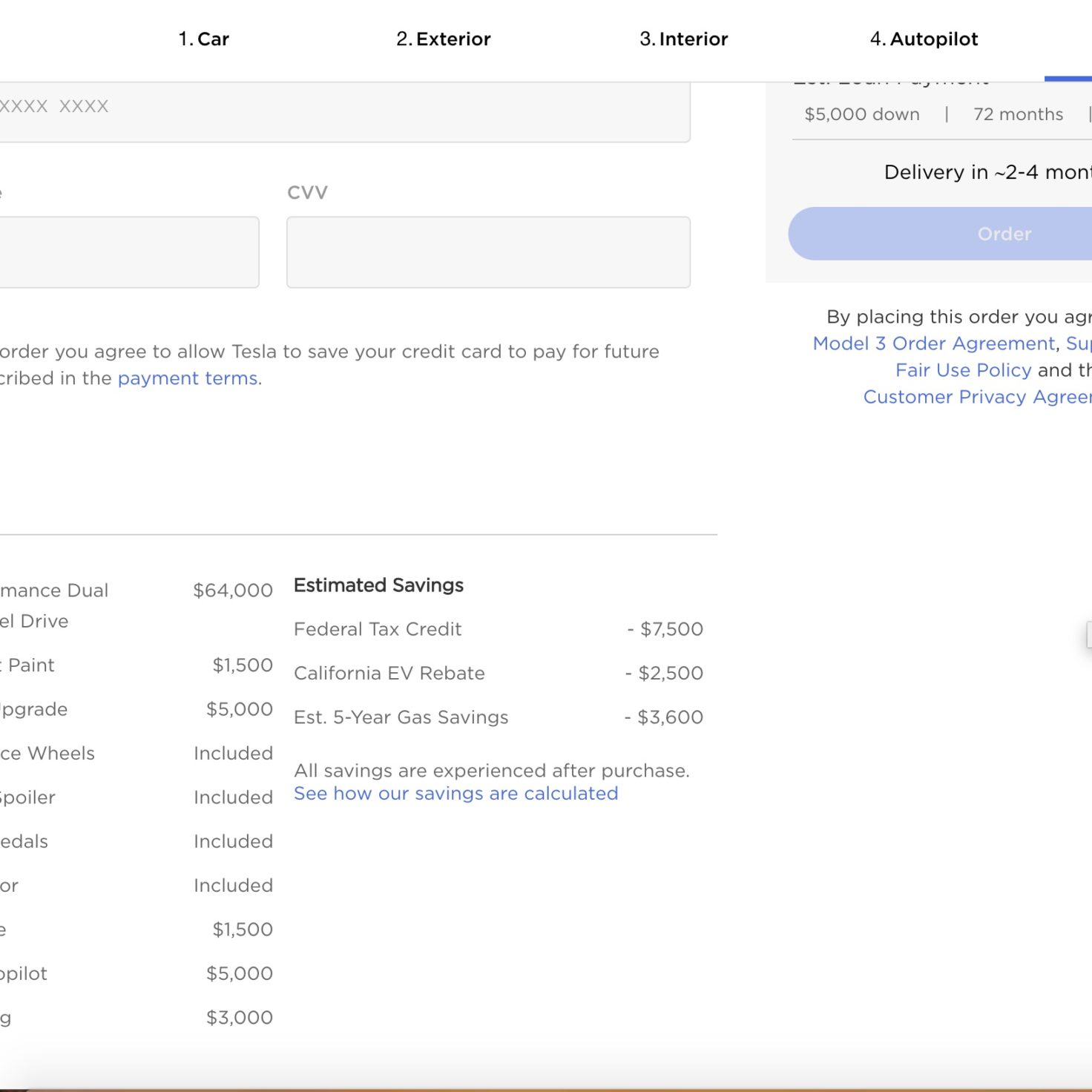Select the 4. Autopilot tab
The width and height of the screenshot is (1092, 1092).
pyautogui.click(x=924, y=39)
